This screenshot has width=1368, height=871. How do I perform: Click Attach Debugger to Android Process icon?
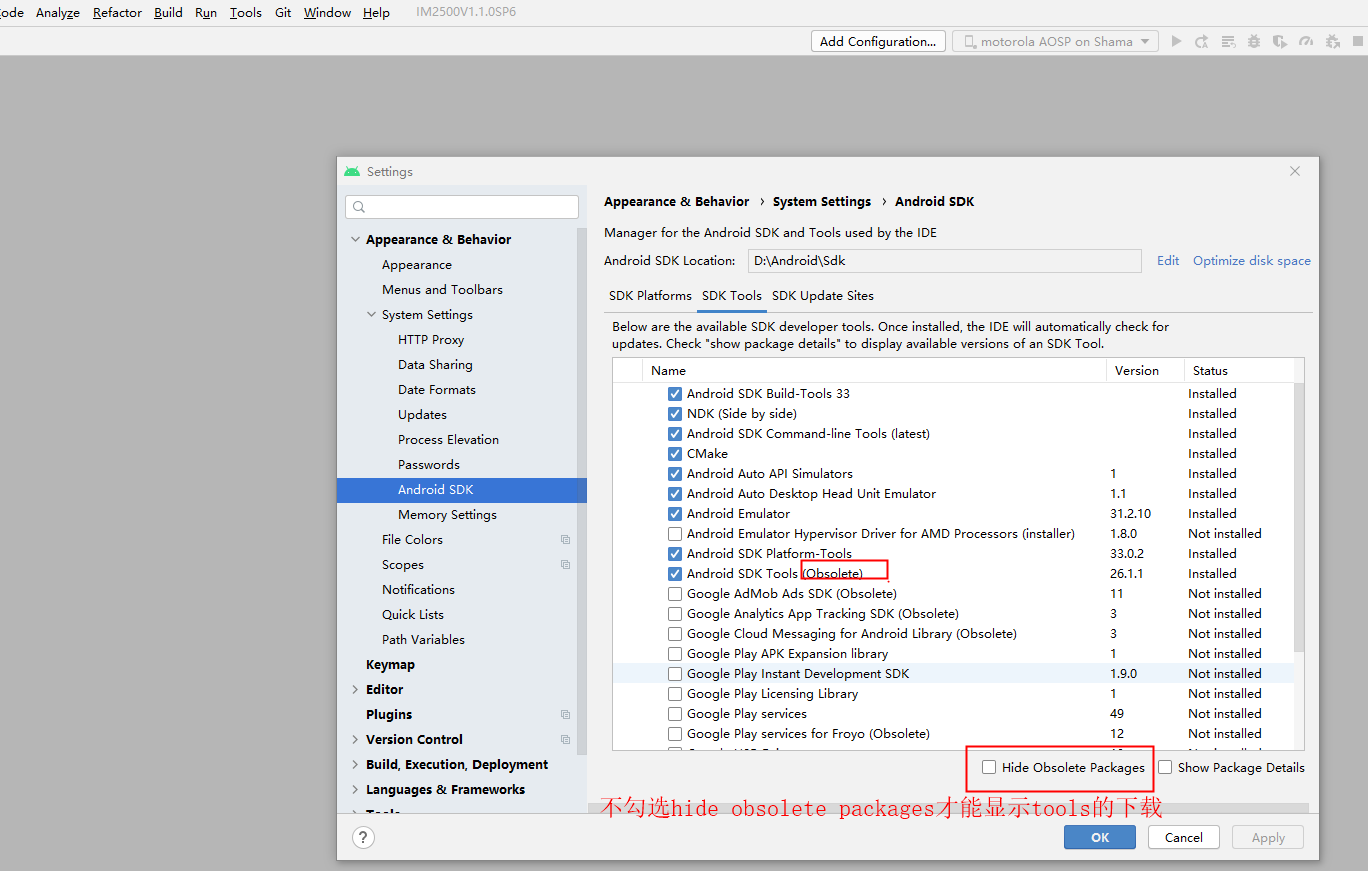tap(1332, 41)
